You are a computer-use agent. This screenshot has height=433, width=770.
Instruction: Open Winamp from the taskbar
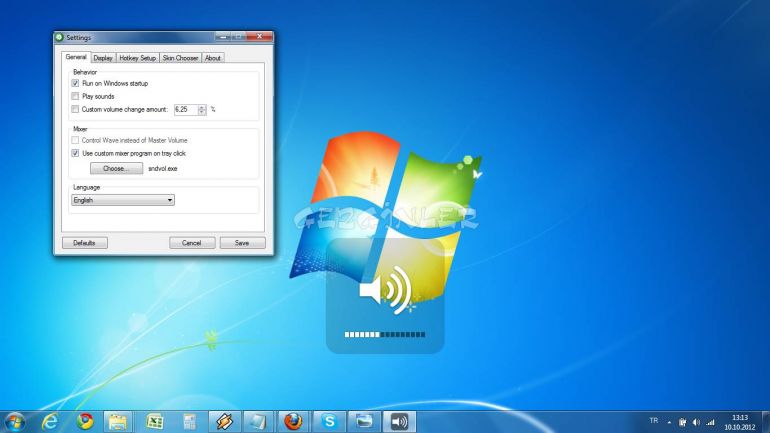[224, 422]
